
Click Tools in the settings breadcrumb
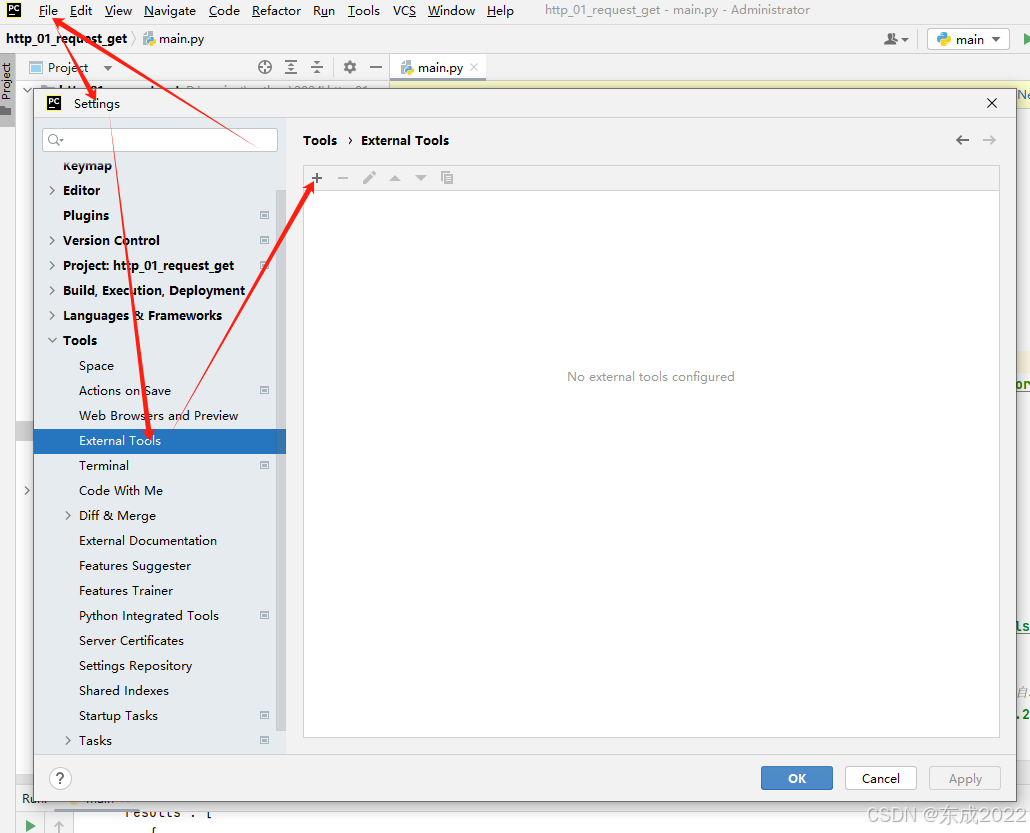[320, 141]
